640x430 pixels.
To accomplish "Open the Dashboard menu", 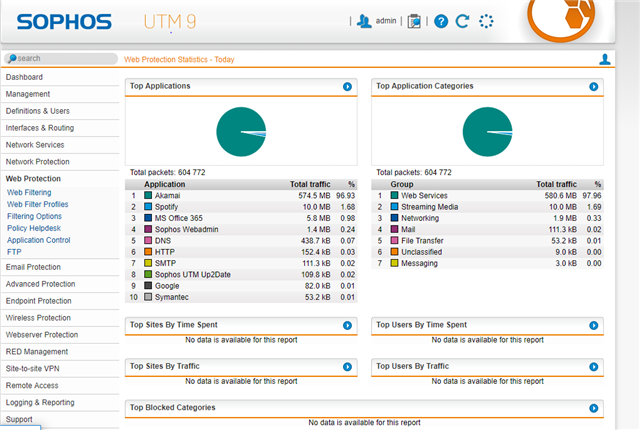I will point(60,77).
